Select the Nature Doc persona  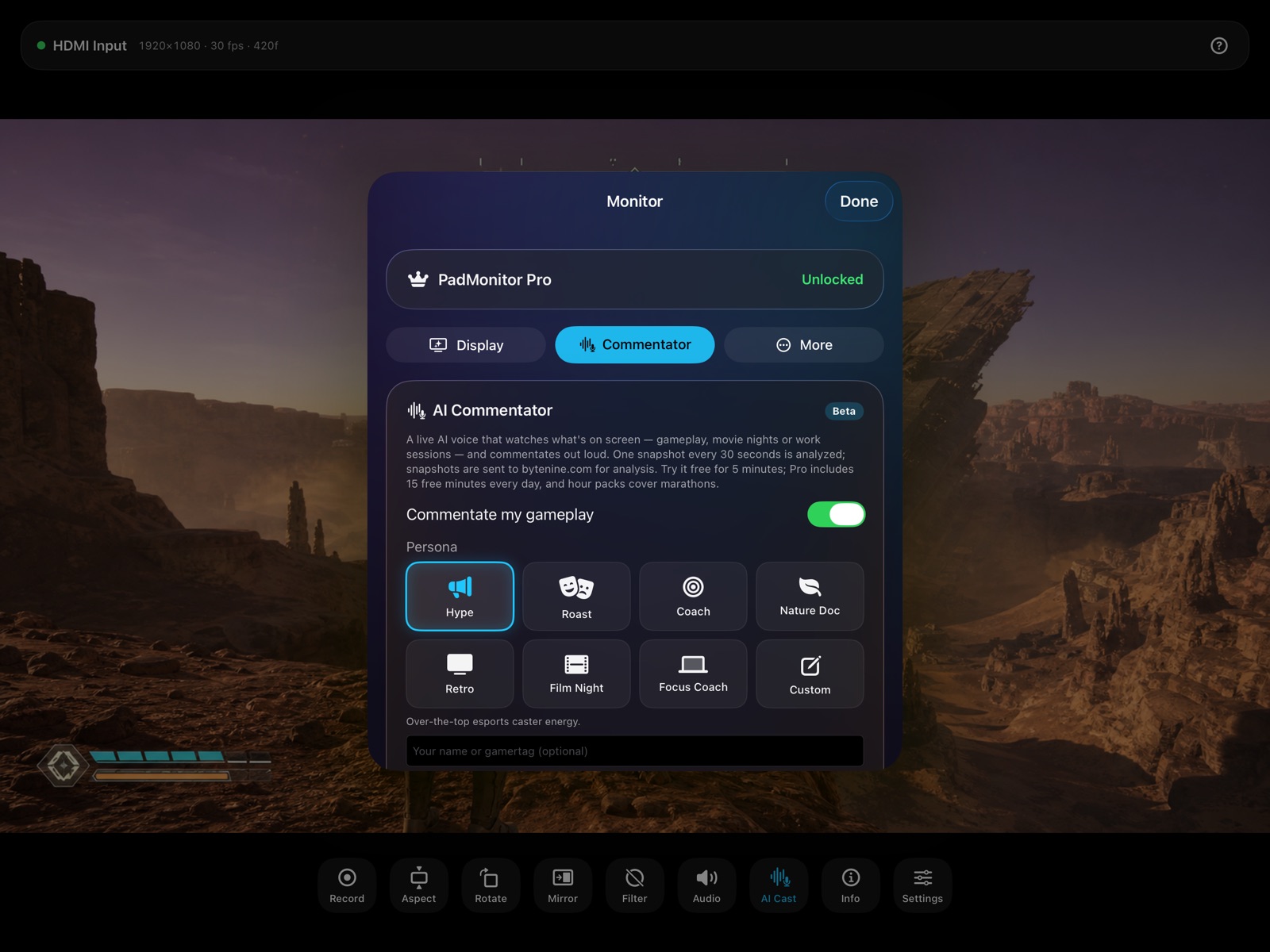(810, 596)
